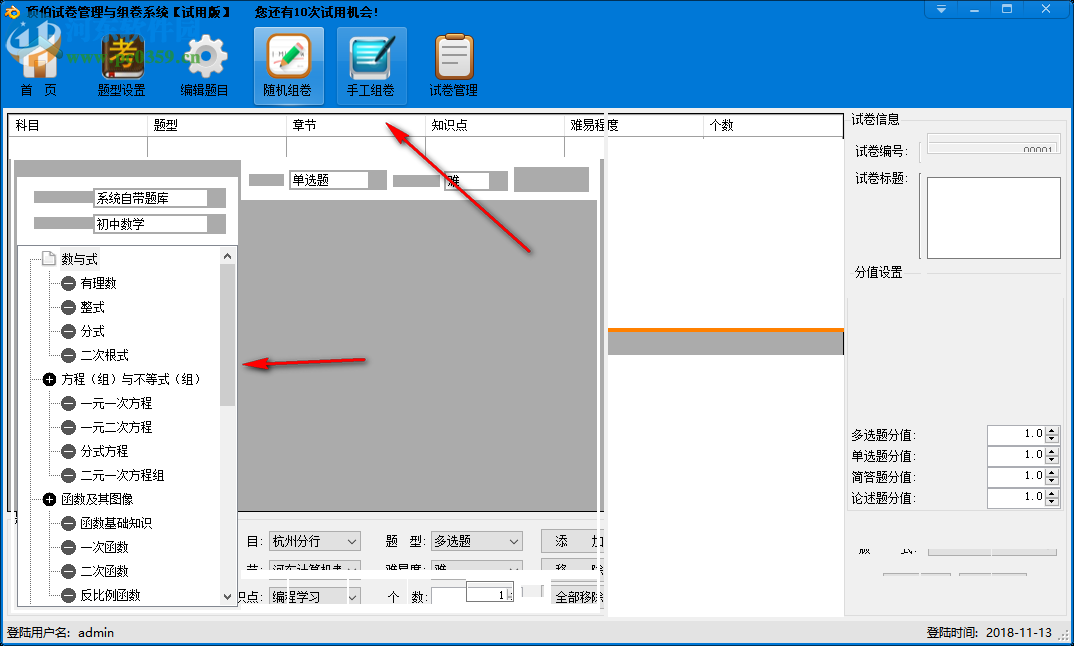This screenshot has width=1074, height=646.
Task: Click the minus icon beside 二次根式
Action: (x=68, y=355)
